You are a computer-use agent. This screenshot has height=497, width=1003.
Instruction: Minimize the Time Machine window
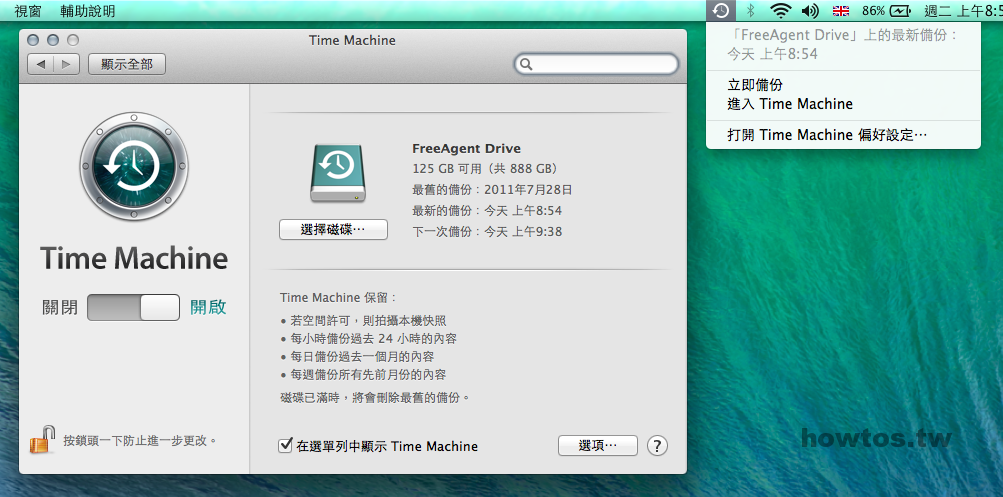pyautogui.click(x=53, y=40)
